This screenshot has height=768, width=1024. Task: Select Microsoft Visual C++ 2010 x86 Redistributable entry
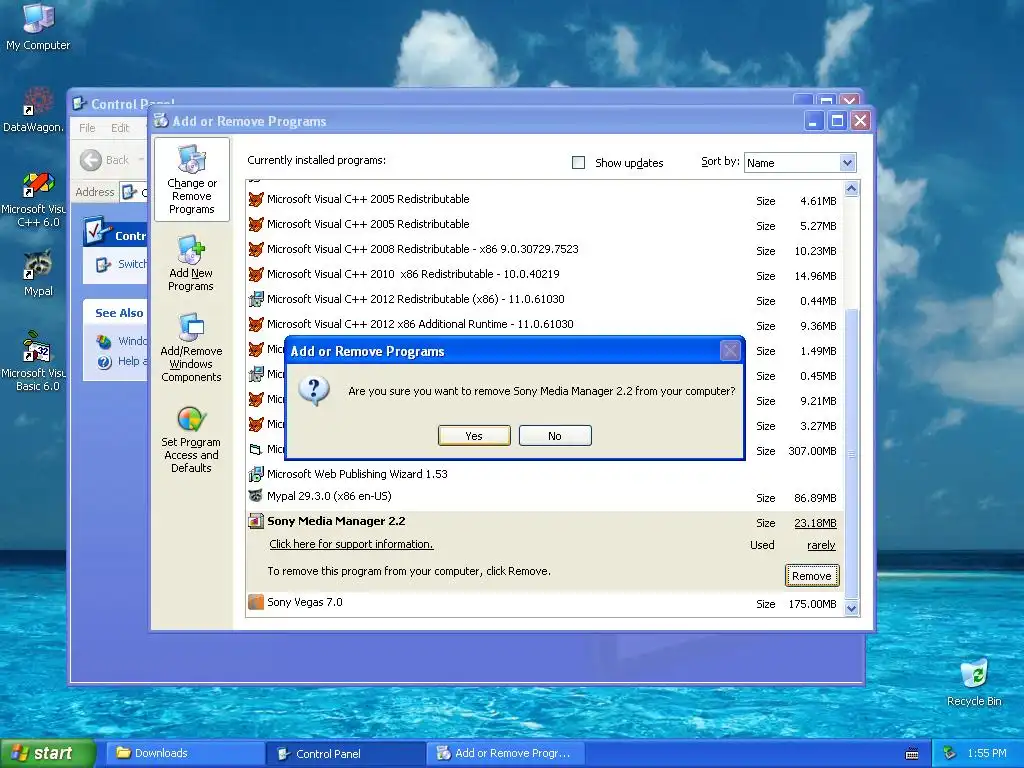point(545,274)
